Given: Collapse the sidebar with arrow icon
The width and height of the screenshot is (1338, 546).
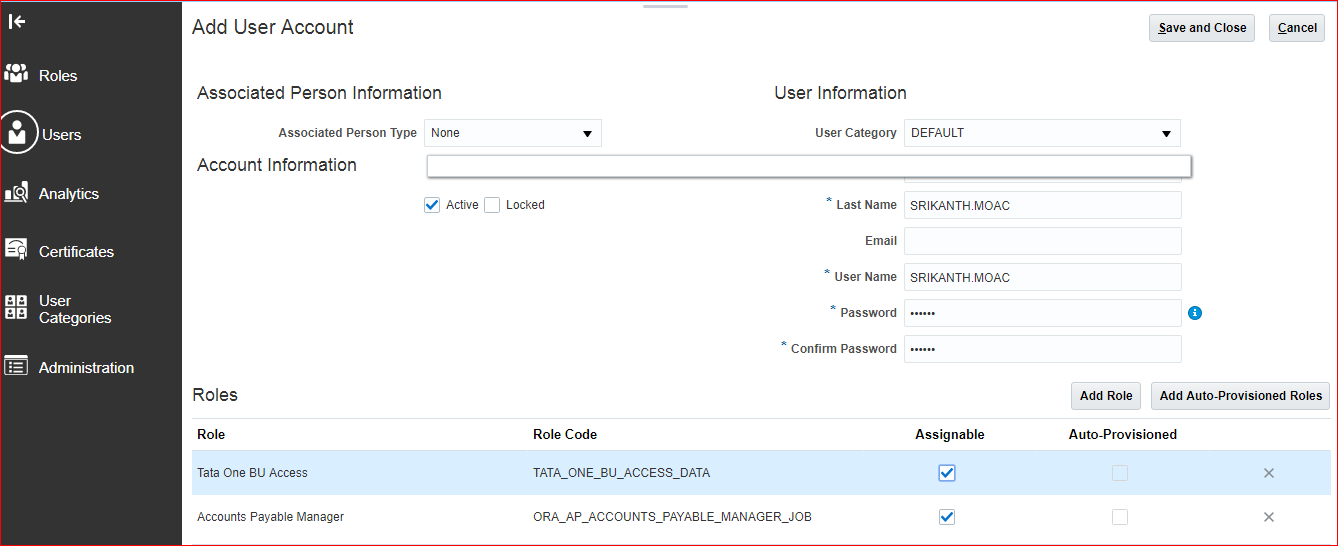Looking at the screenshot, I should [x=17, y=21].
